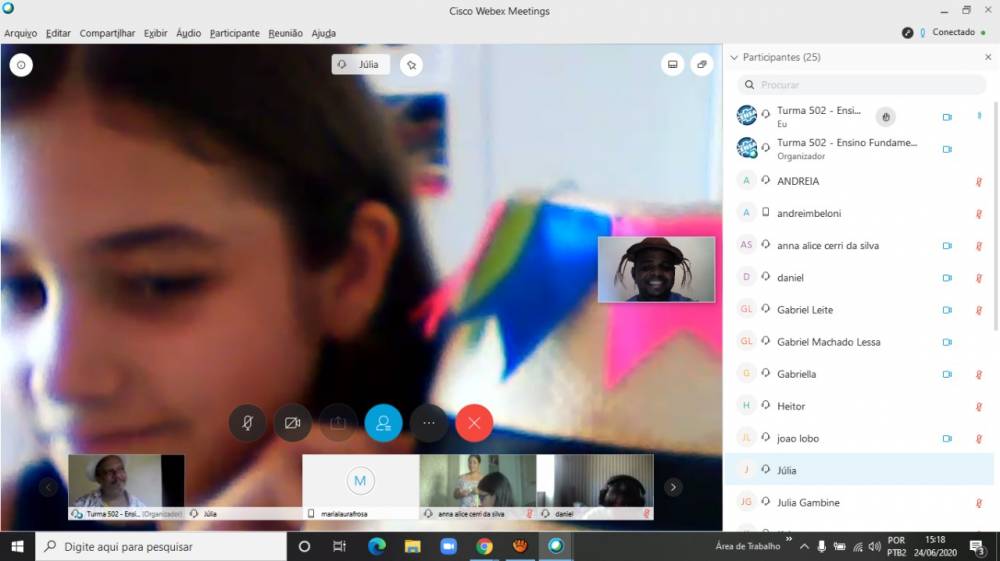End the meeting with the red X

(x=474, y=423)
